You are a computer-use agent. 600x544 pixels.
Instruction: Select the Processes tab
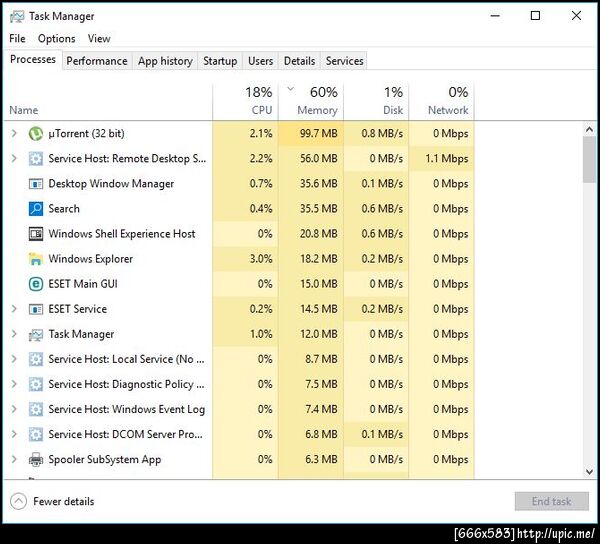tap(33, 60)
